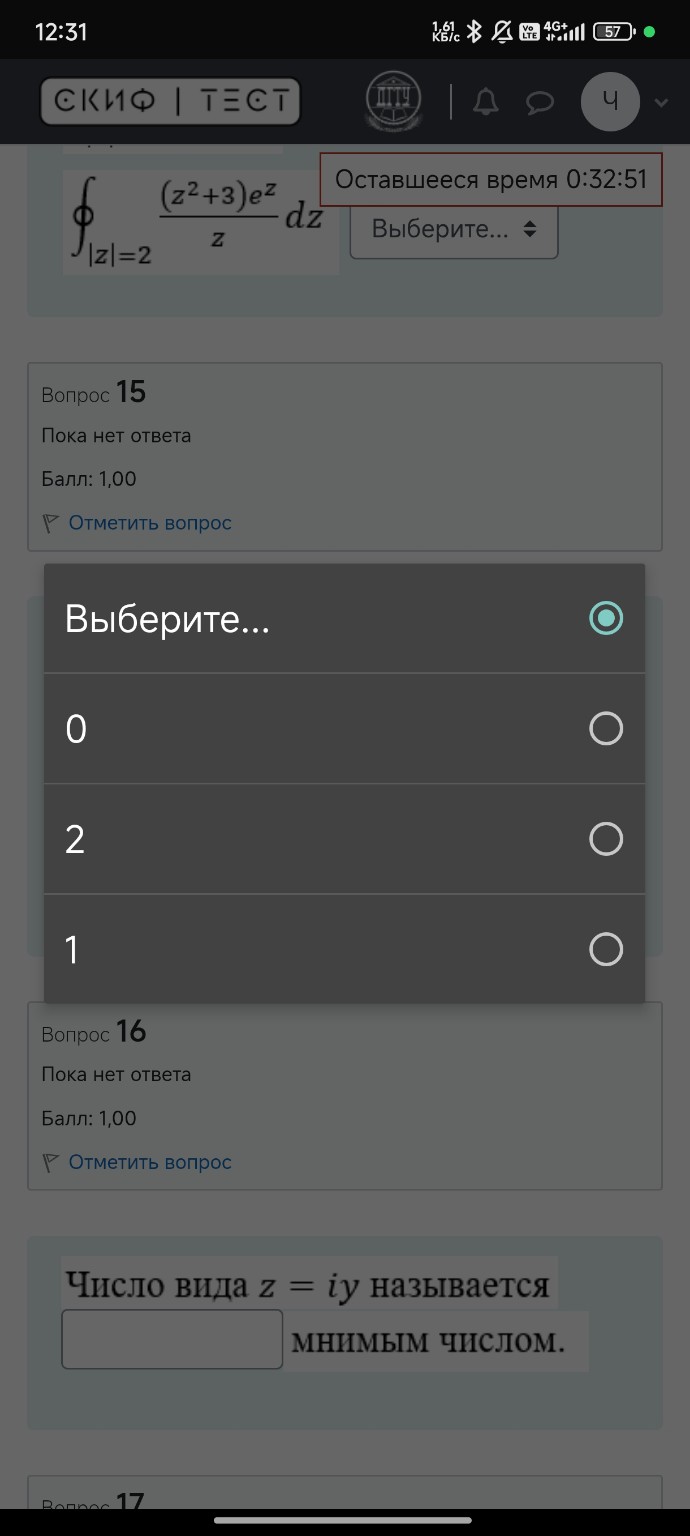
Task: Expand the user menu chevron arrow
Action: [661, 102]
